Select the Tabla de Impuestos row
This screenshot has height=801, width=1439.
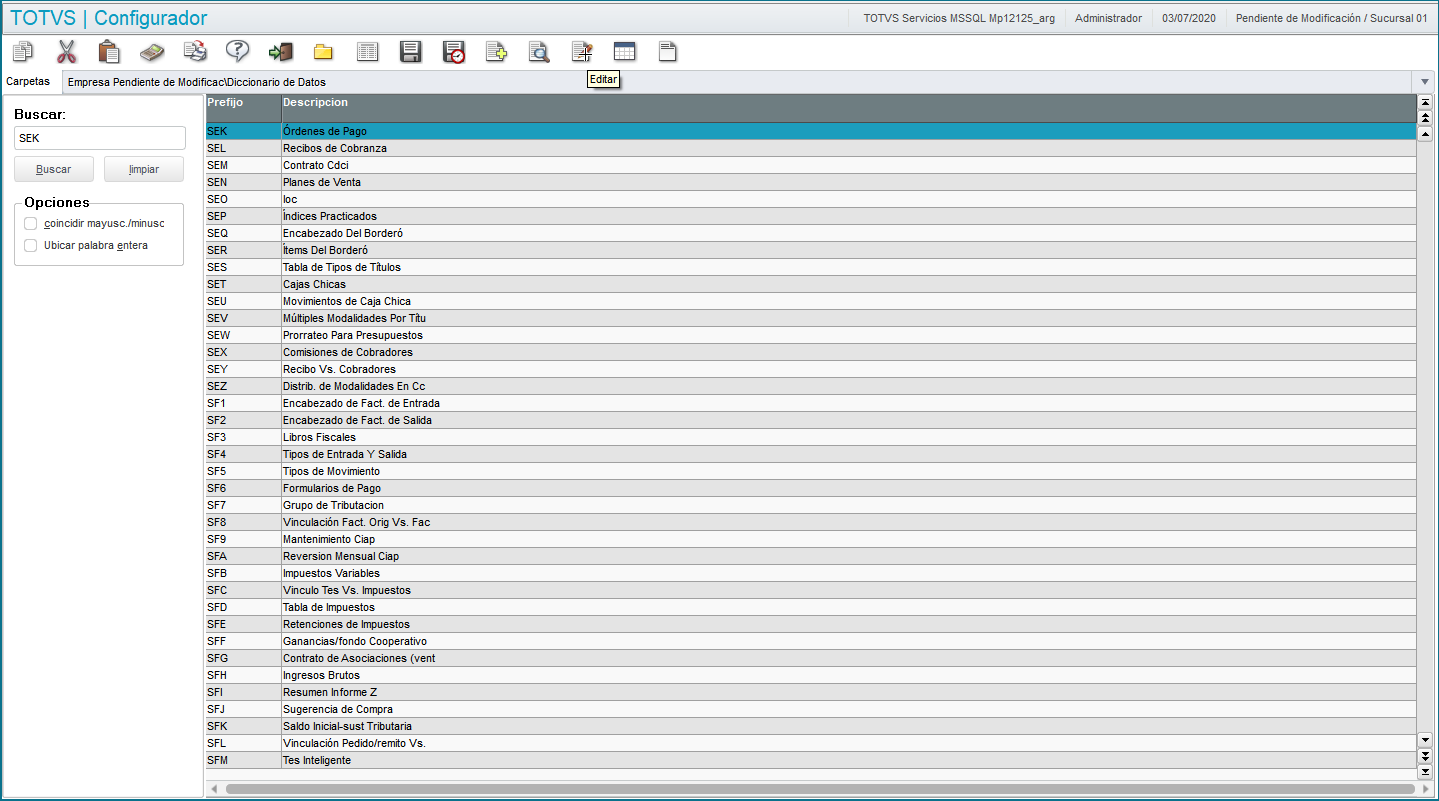[x=811, y=607]
